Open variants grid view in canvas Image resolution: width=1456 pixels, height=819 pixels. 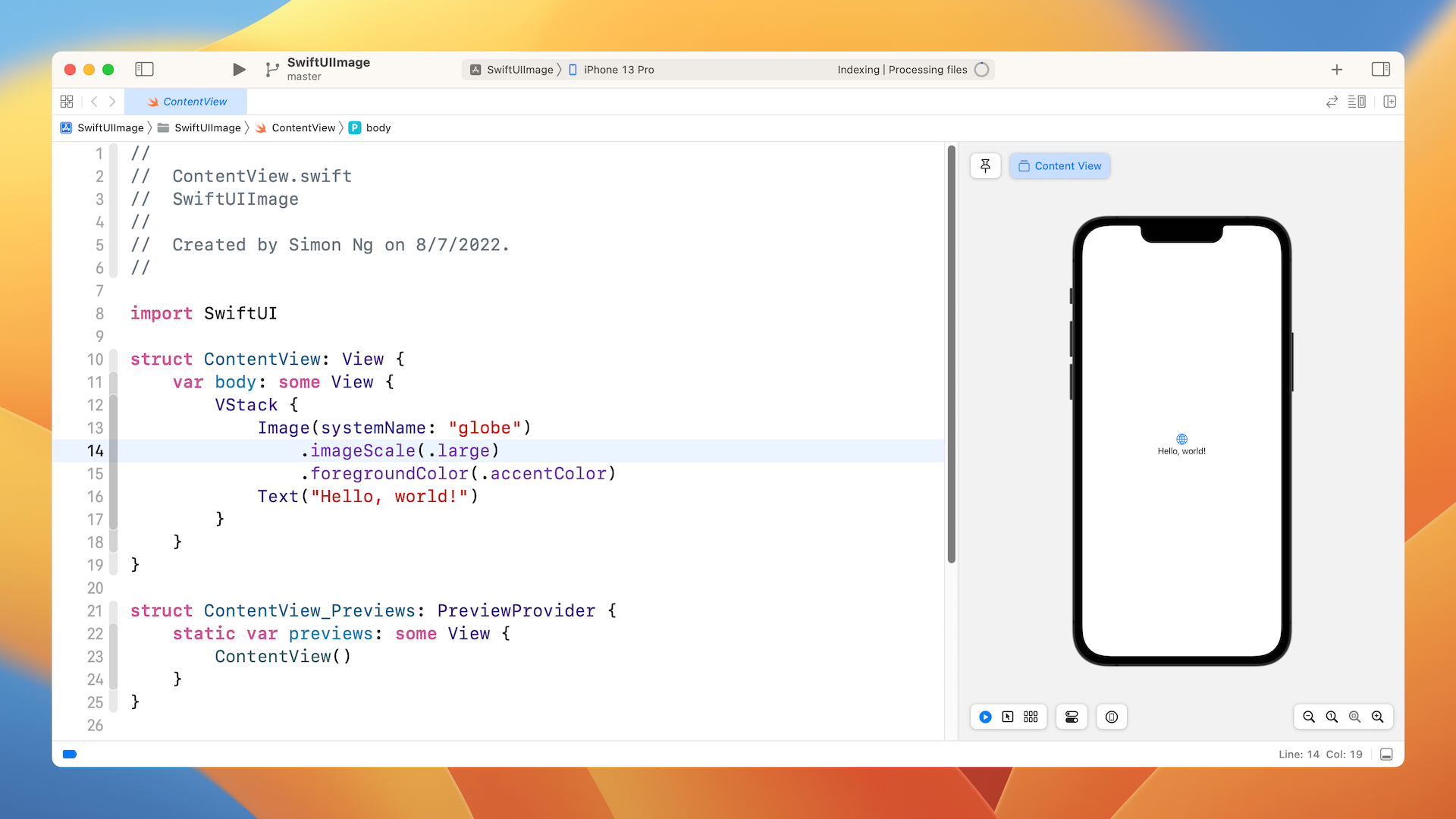pyautogui.click(x=1031, y=717)
